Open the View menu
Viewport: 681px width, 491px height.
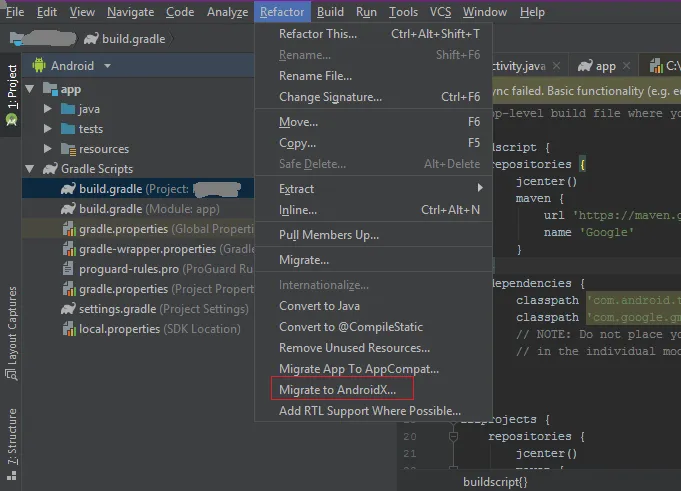82,12
